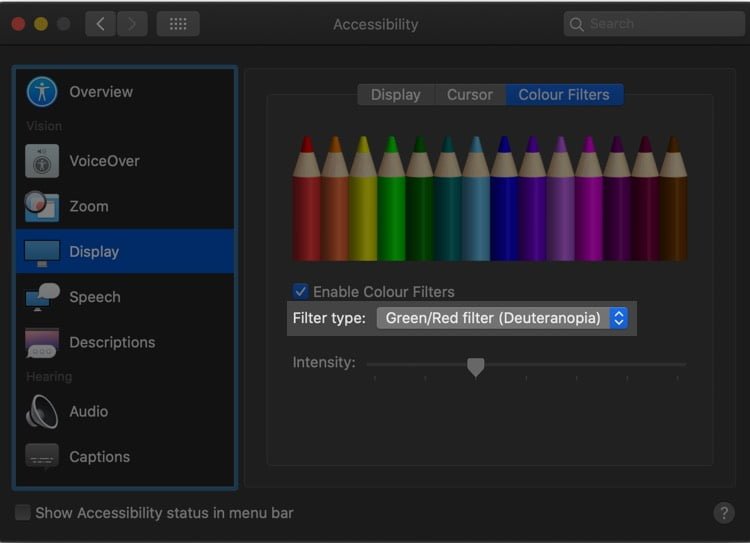Focus the Search field
The height and width of the screenshot is (543, 750).
(654, 24)
